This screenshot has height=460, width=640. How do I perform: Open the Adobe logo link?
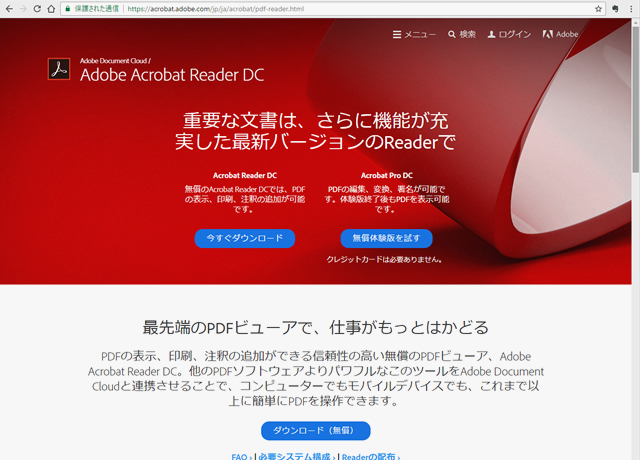(560, 34)
